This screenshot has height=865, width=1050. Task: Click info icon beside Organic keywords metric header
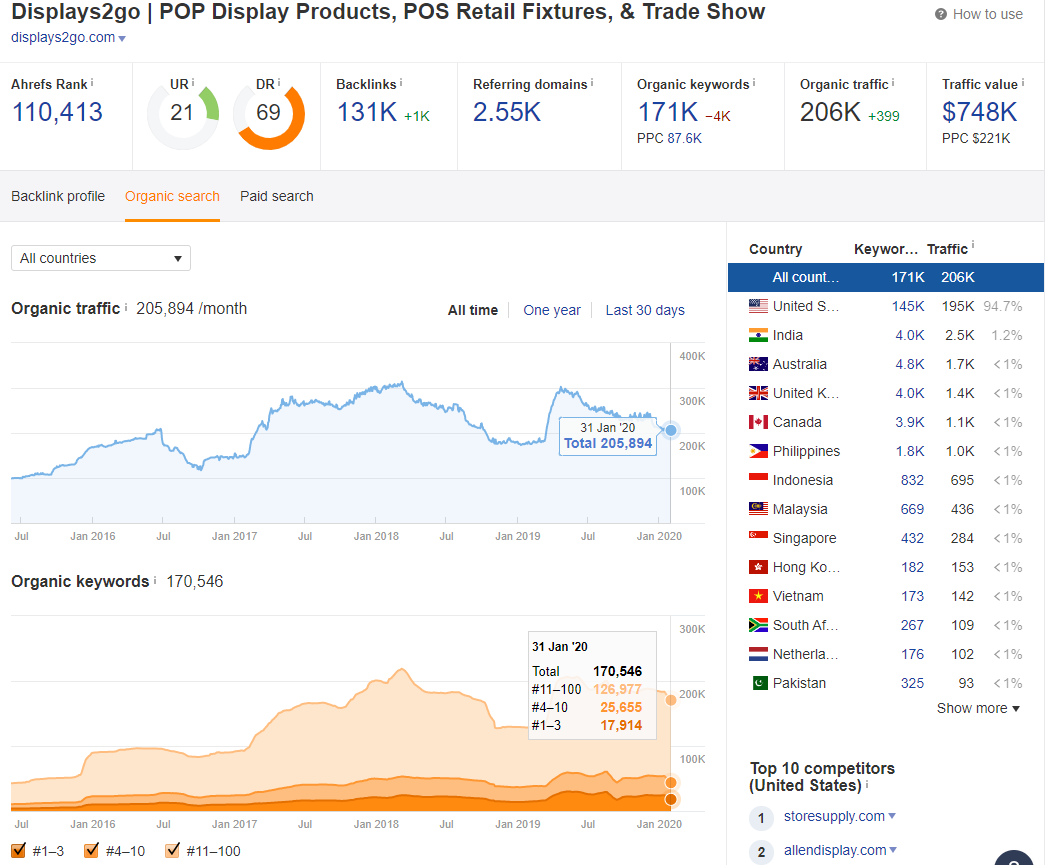753,82
